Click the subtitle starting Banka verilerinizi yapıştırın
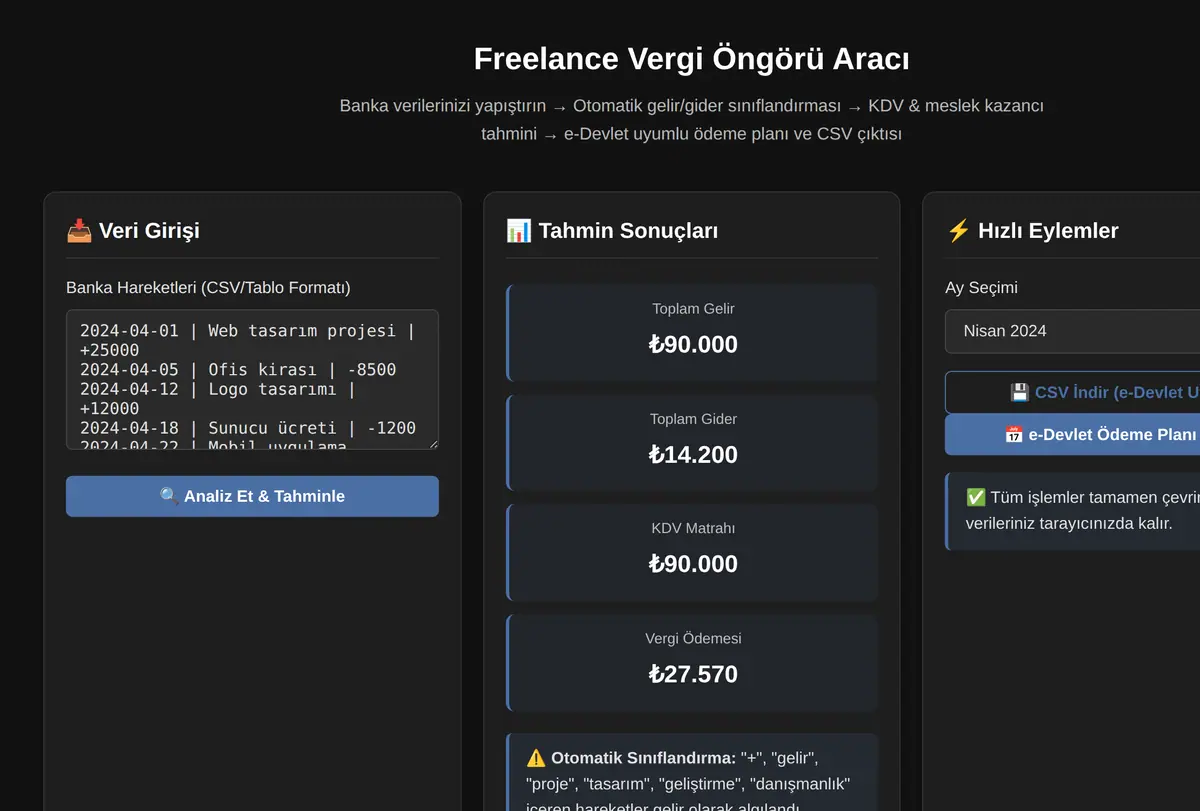The height and width of the screenshot is (811, 1200). [x=692, y=120]
